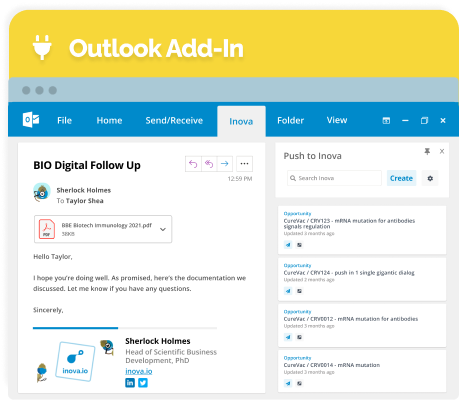This screenshot has width=460, height=400.
Task: Click the Outlook logo icon
Action: pos(31,120)
